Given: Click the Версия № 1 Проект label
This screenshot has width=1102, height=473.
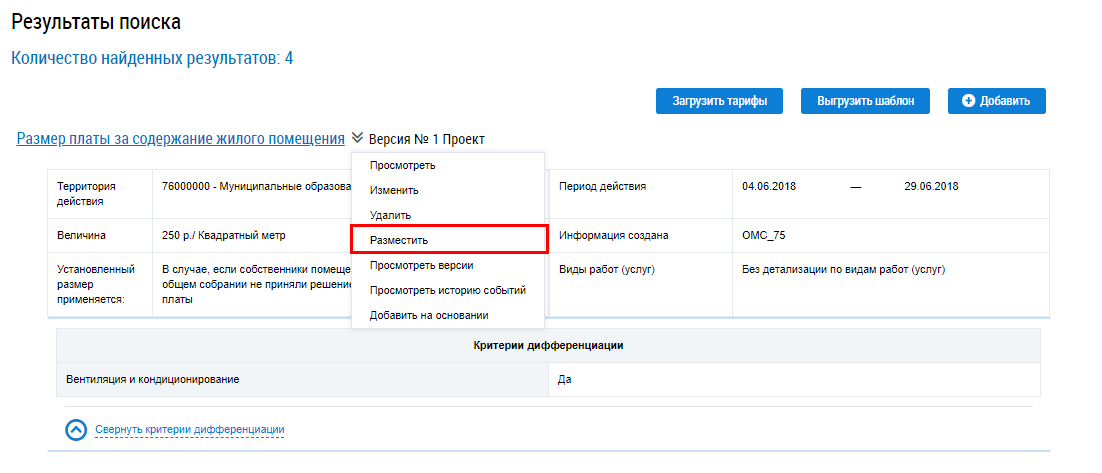Looking at the screenshot, I should click(426, 140).
